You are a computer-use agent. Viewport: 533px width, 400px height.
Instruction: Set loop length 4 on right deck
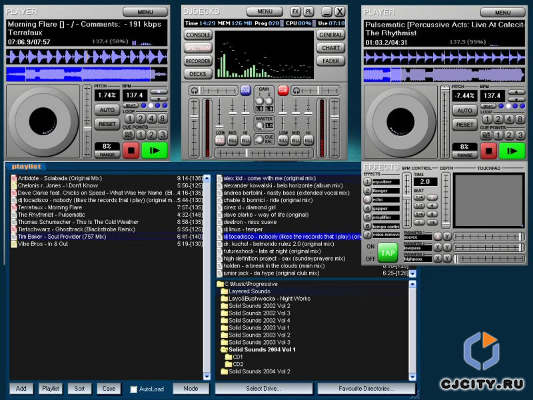coord(509,119)
